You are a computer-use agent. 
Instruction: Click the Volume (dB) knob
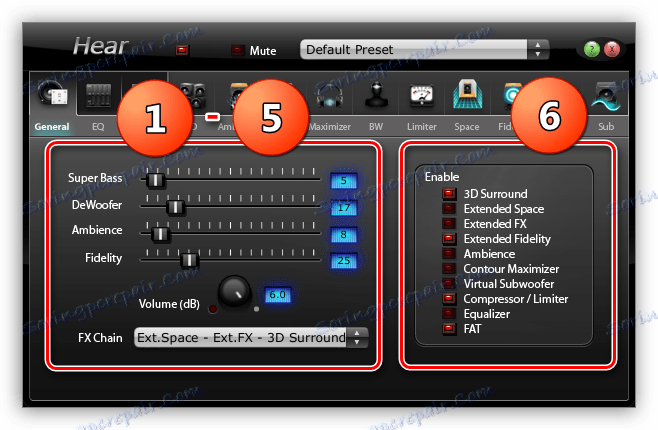point(234,292)
